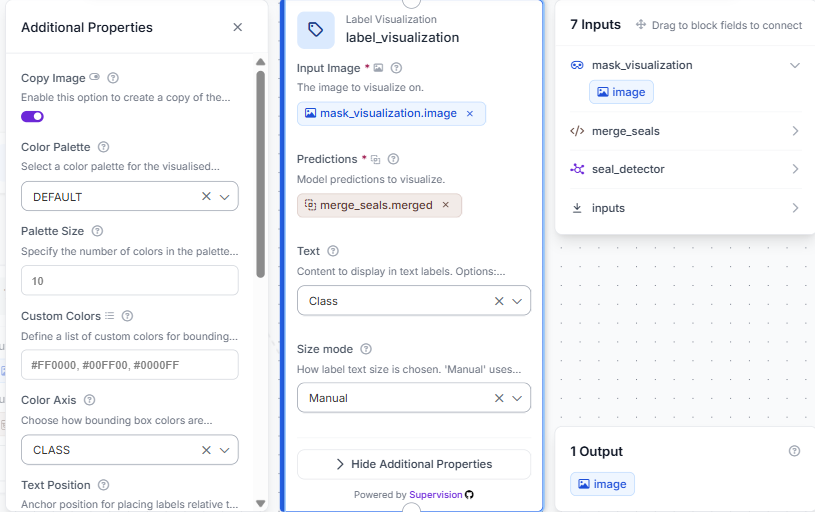Viewport: 815px width, 512px height.
Task: Click the Custom Colors help icon
Action: (x=127, y=316)
